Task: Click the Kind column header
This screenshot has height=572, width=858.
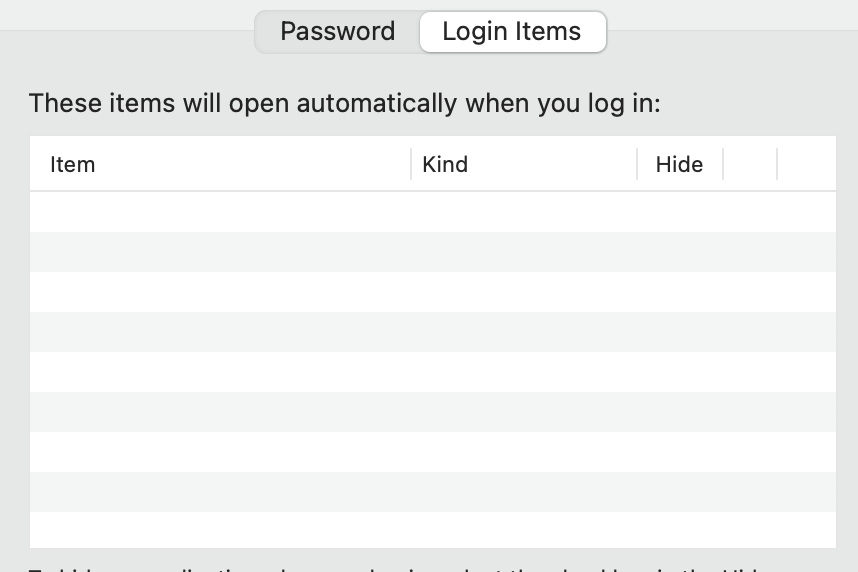Action: pos(523,164)
